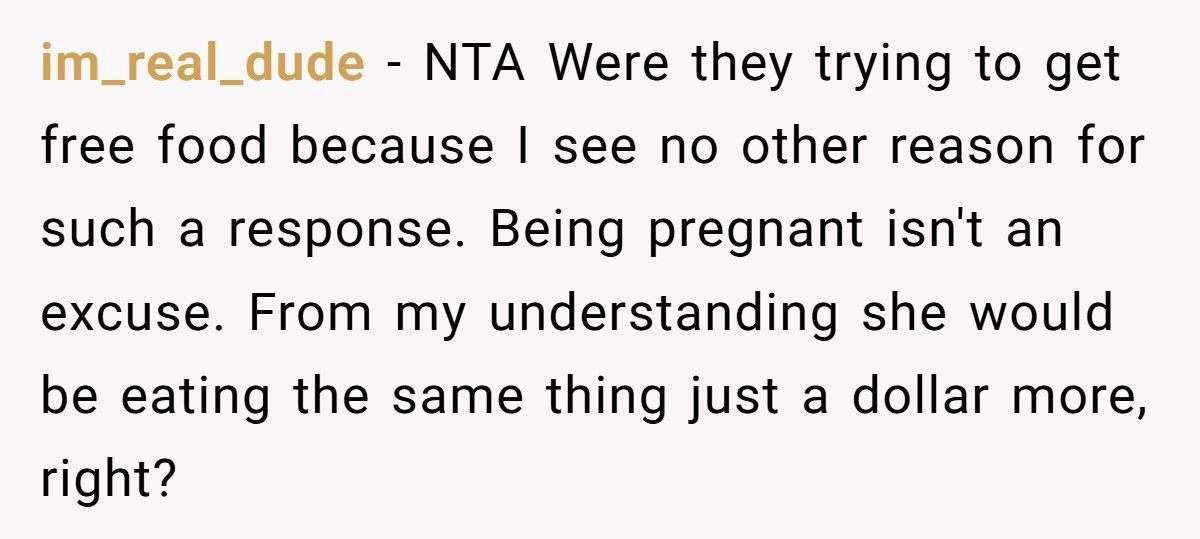This screenshot has height=539, width=1200.
Task: Open the im_real_dude user profile link
Action: (203, 65)
